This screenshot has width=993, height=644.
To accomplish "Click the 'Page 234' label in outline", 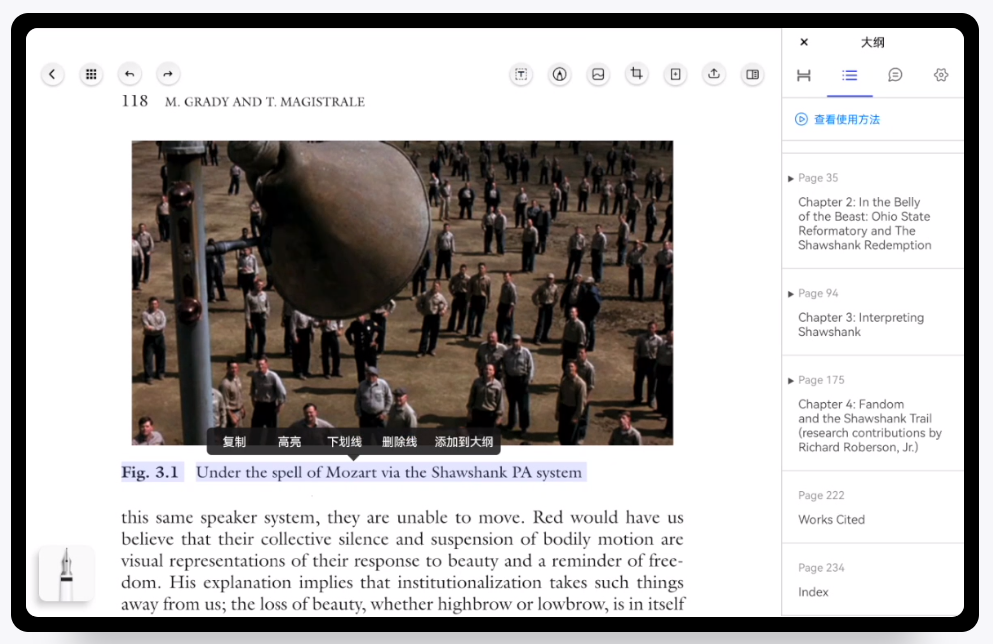I will (821, 568).
